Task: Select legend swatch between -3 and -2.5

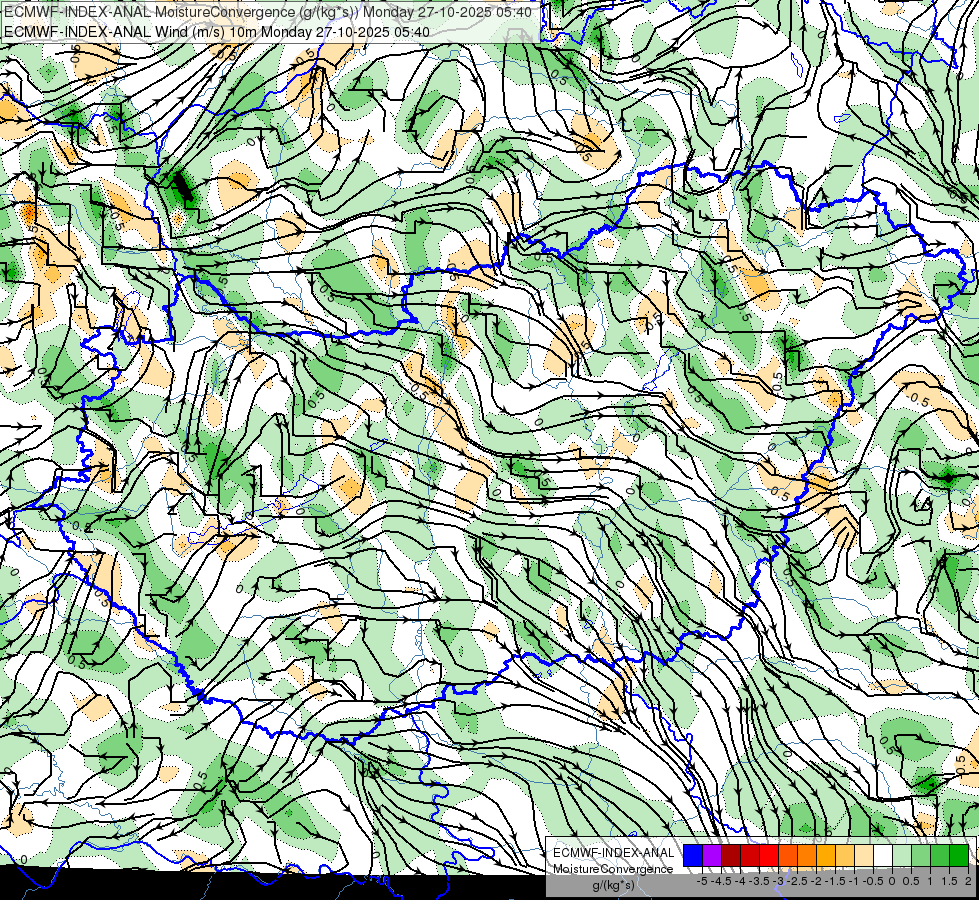Action: tap(788, 855)
